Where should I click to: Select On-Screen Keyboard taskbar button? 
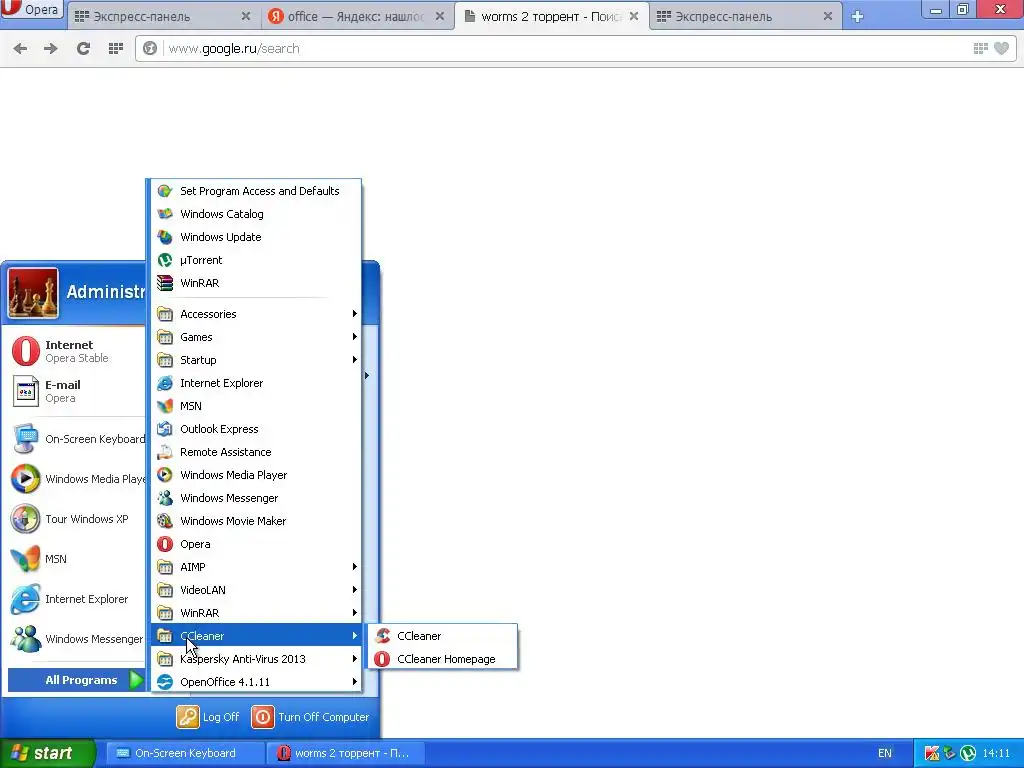(184, 753)
